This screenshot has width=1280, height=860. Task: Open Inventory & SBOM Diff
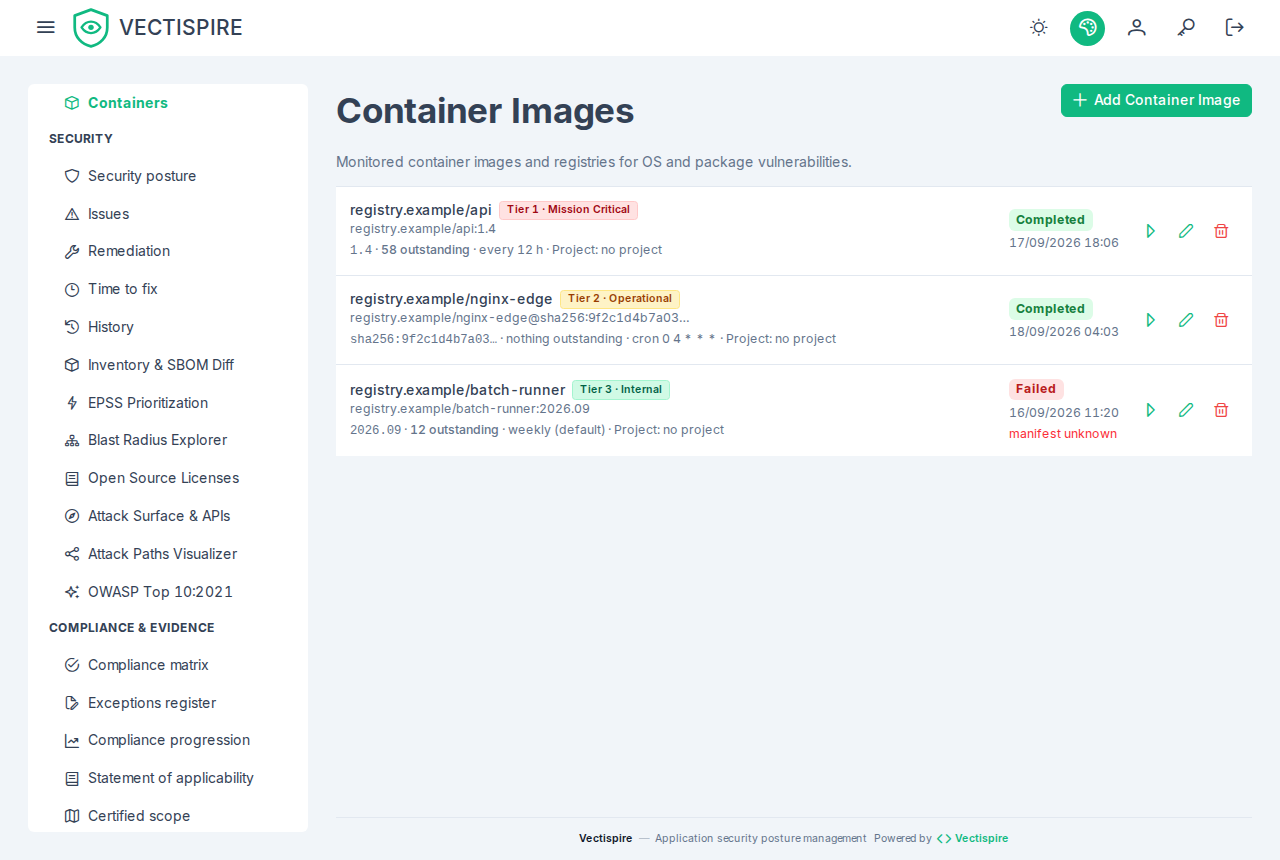168,365
